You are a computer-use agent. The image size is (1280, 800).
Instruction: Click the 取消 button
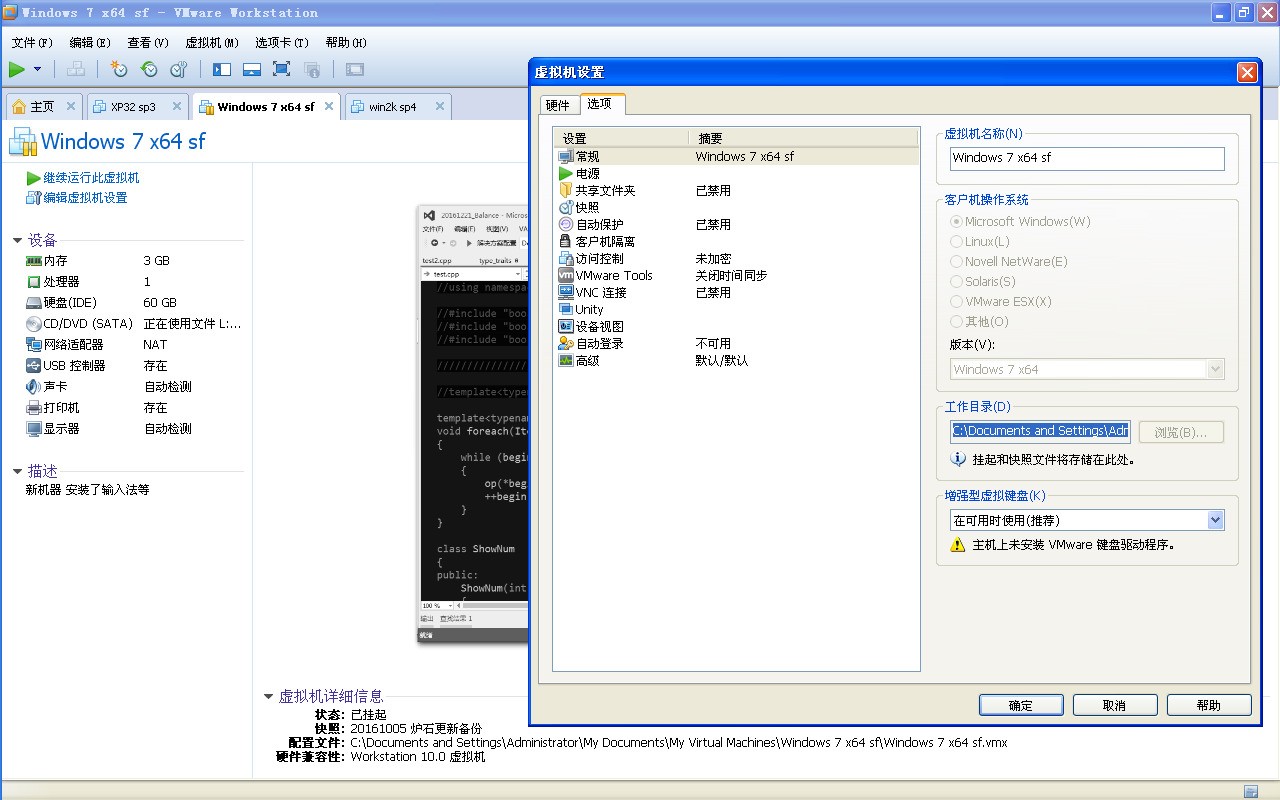(1115, 705)
